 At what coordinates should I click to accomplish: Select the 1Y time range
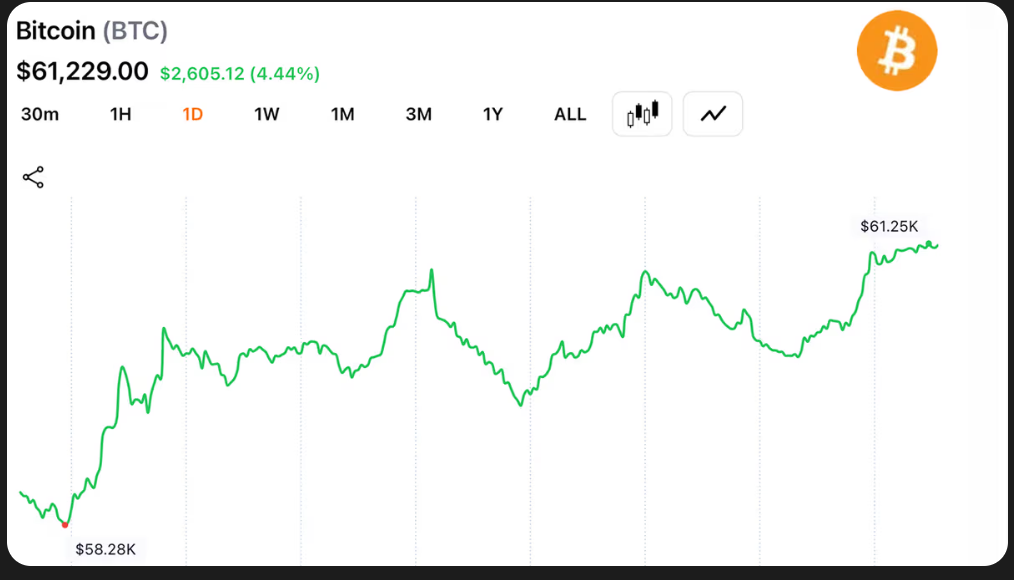click(x=493, y=114)
